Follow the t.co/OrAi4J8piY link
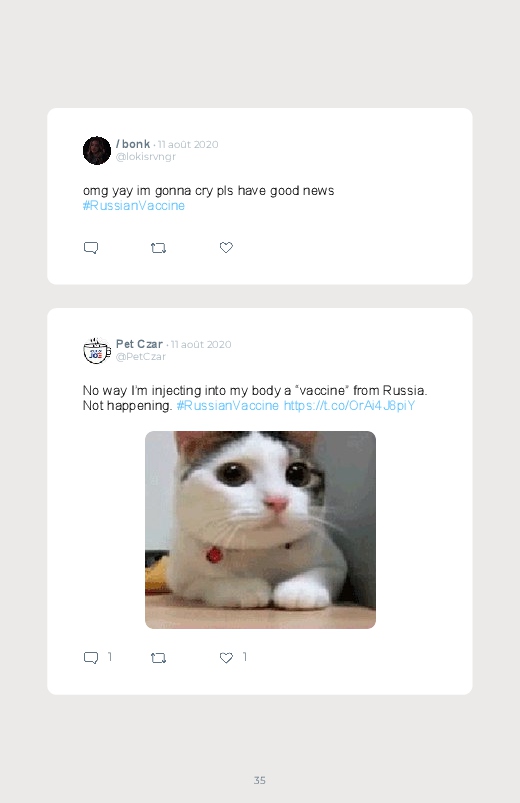This screenshot has height=803, width=520. coord(349,406)
